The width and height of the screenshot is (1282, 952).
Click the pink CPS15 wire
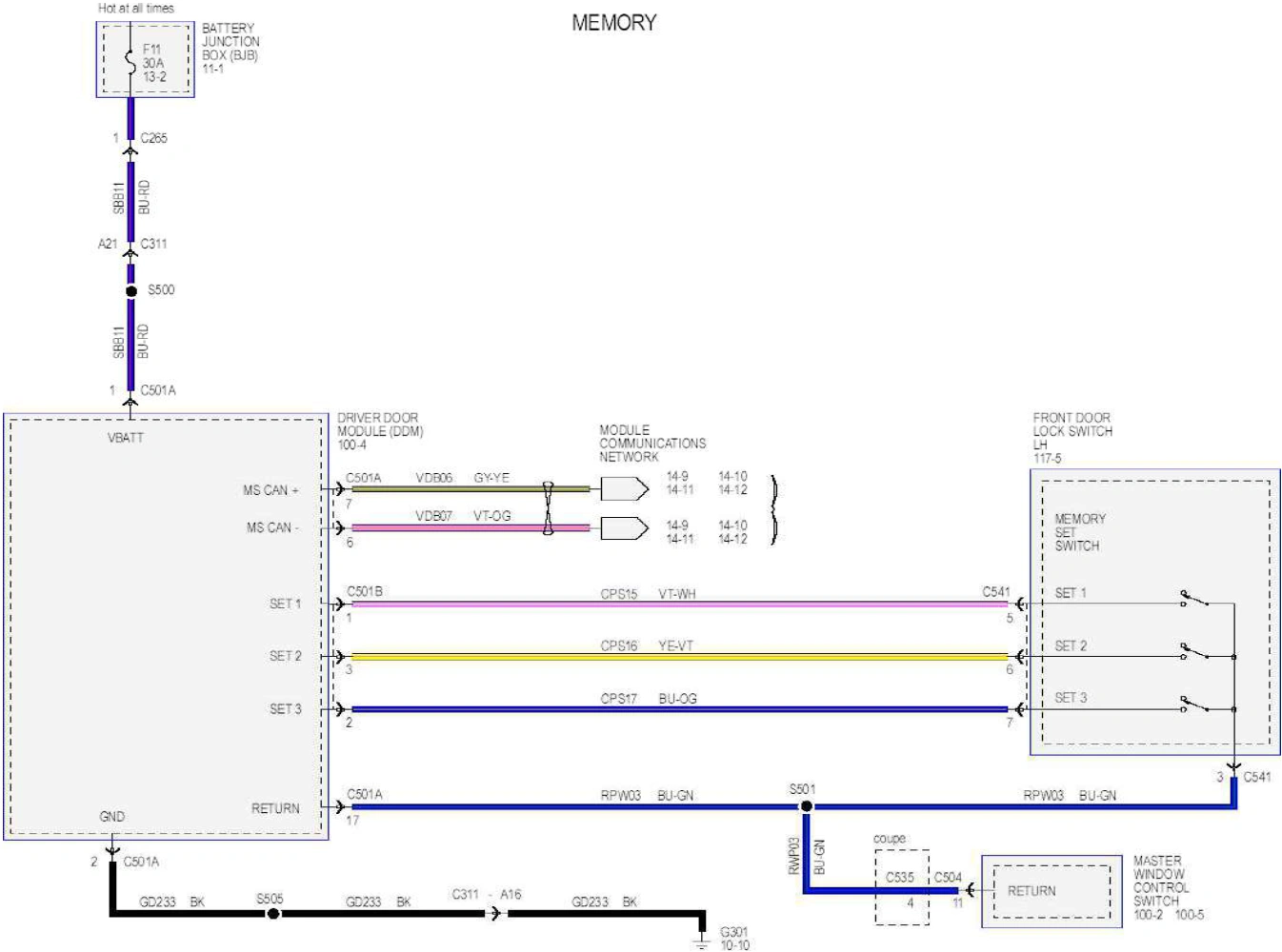[680, 604]
